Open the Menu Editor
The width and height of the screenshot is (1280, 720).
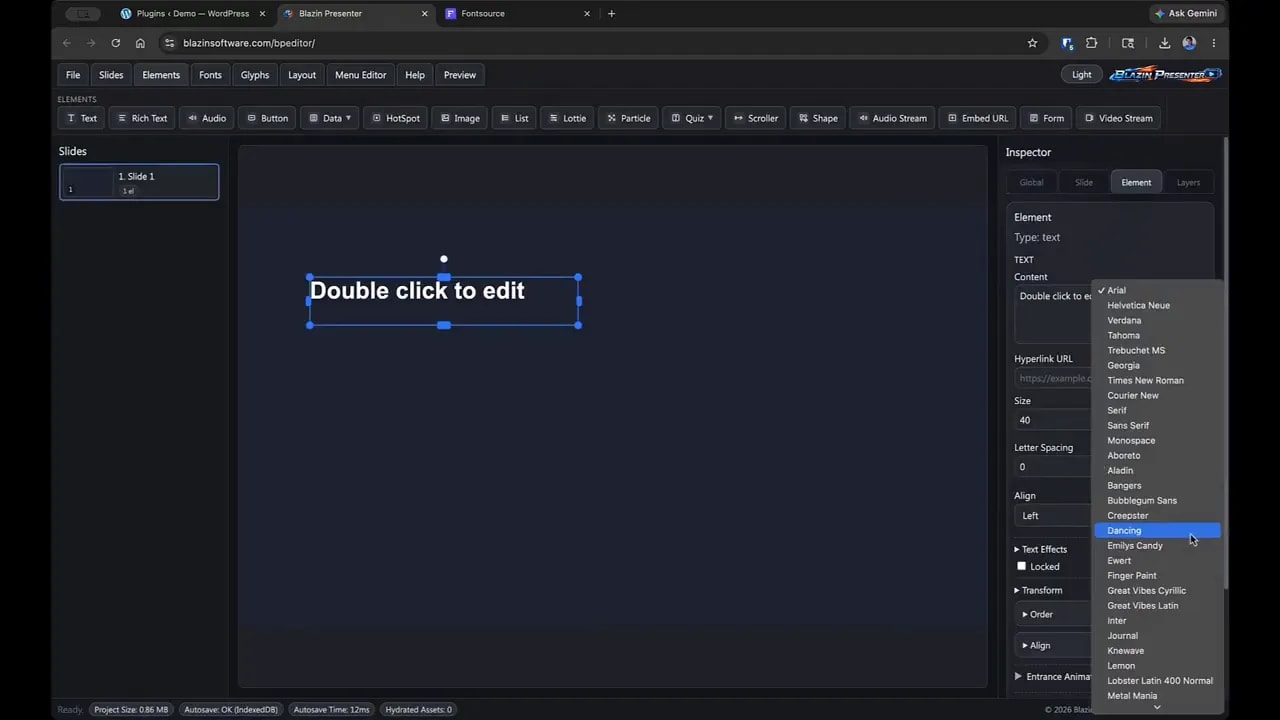(360, 75)
